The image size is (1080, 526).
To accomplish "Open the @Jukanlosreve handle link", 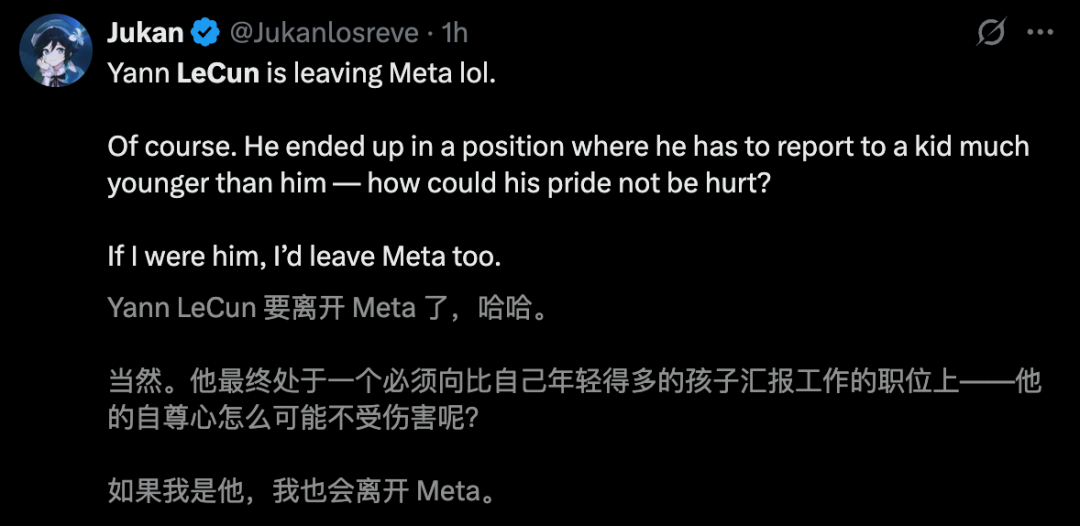I will (324, 33).
